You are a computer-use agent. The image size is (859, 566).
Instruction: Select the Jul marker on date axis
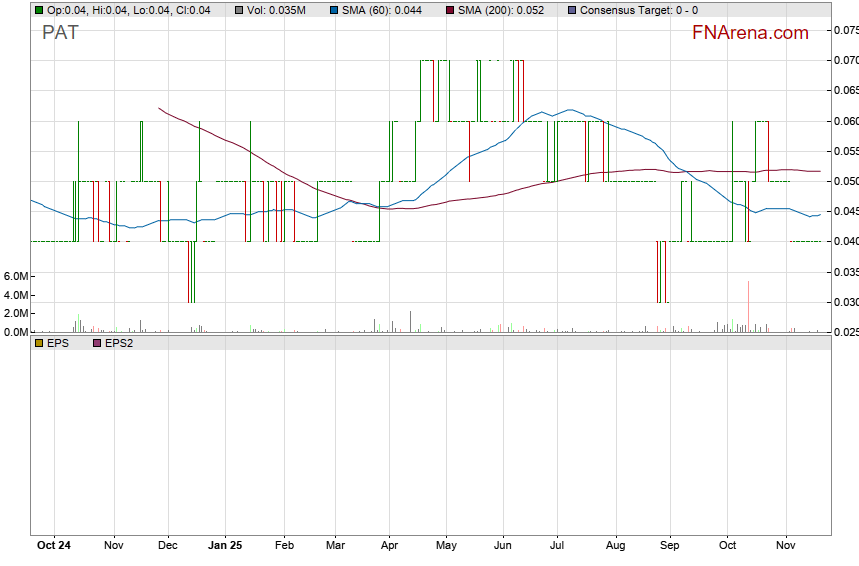point(558,546)
